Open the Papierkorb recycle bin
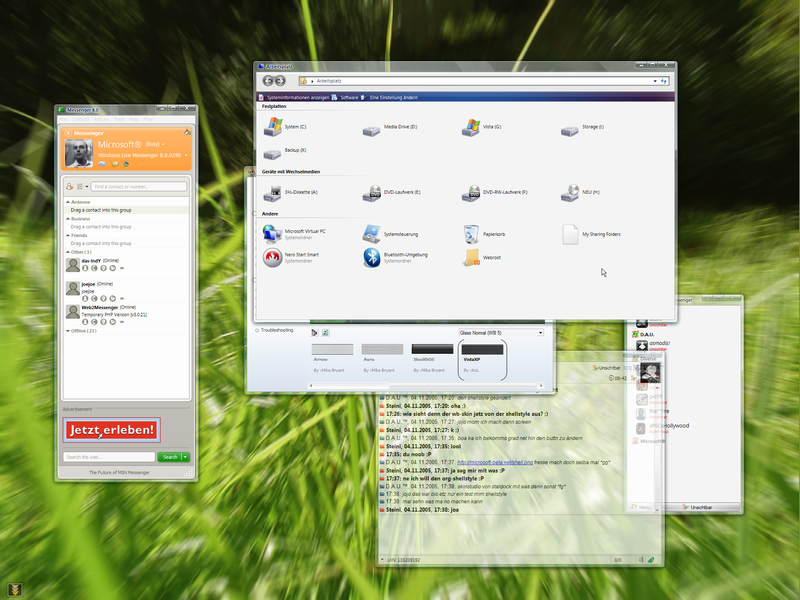Screen dimensions: 800x600 point(472,234)
